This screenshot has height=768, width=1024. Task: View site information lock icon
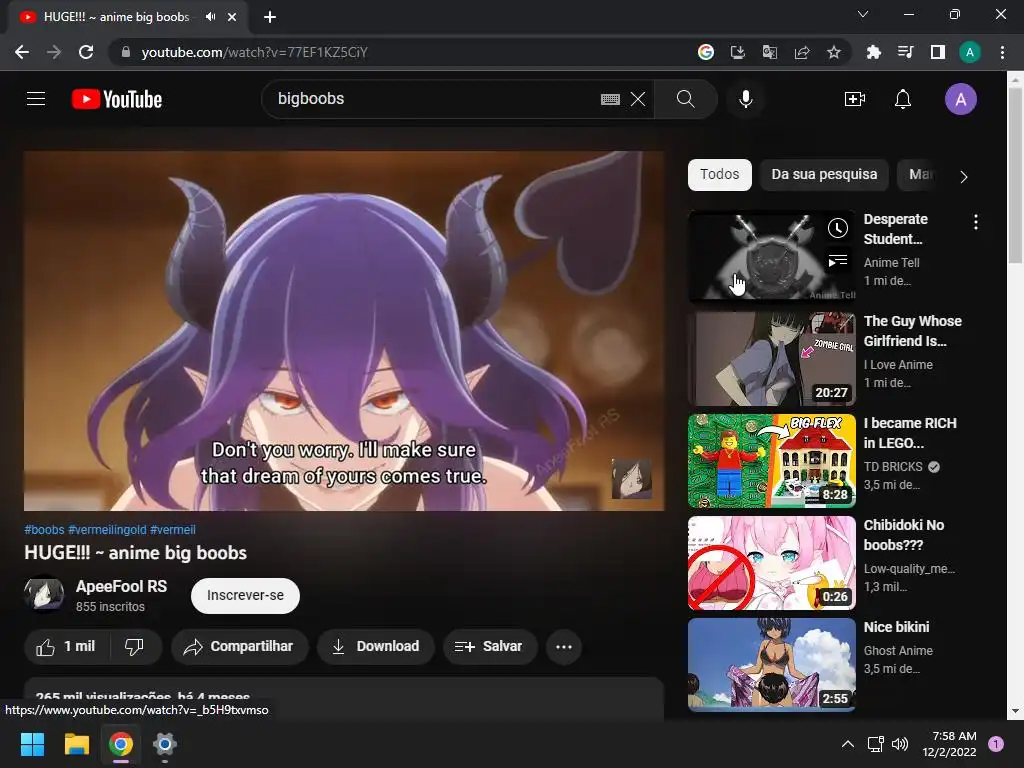point(126,52)
